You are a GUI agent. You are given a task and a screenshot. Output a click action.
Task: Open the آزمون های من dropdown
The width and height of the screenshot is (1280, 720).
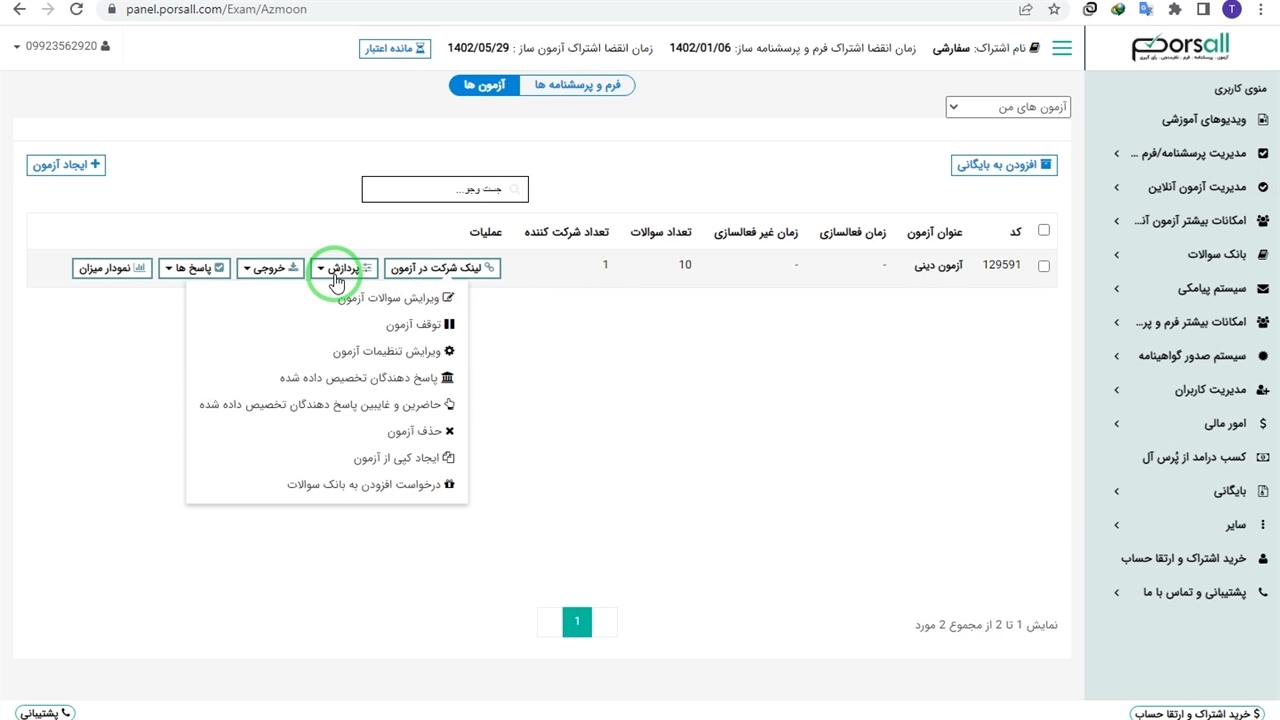coord(1008,107)
